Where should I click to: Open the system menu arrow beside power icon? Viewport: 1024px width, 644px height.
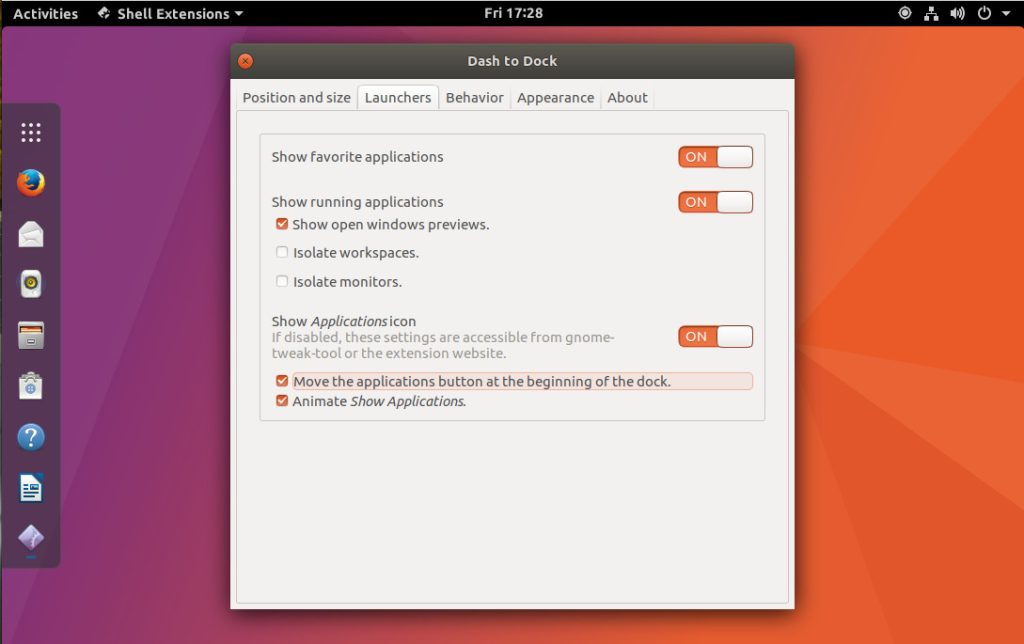click(1006, 14)
